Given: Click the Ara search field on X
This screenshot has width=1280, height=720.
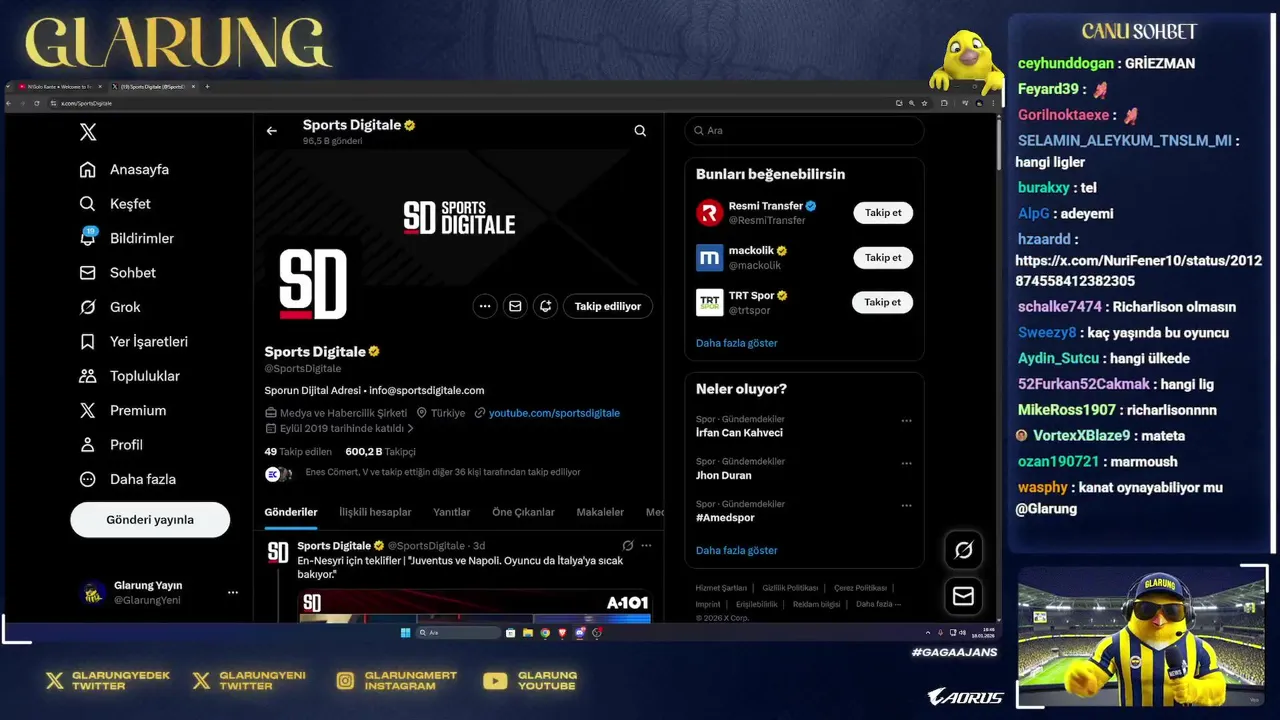Looking at the screenshot, I should pos(804,131).
